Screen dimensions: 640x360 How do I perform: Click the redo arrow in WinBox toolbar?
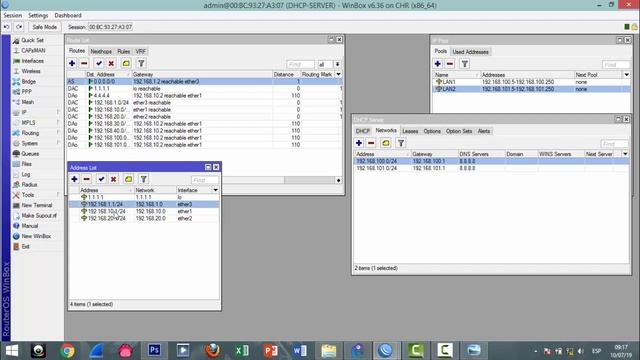(19, 27)
